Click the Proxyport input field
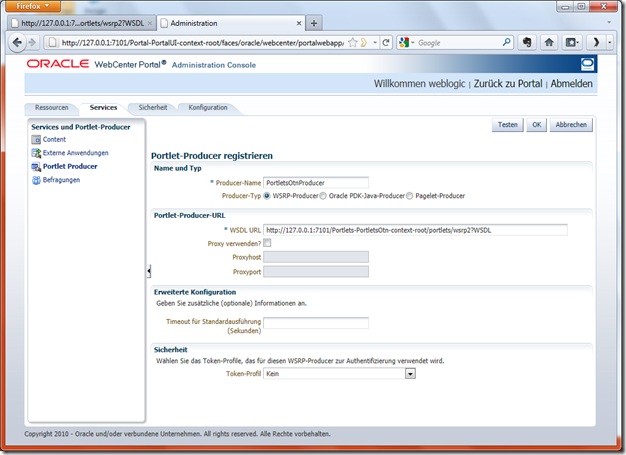The width and height of the screenshot is (626, 455). tap(316, 272)
